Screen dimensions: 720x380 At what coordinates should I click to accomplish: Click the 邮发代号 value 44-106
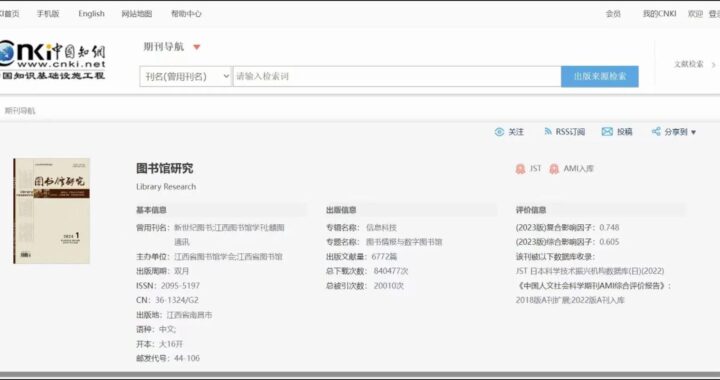click(187, 358)
